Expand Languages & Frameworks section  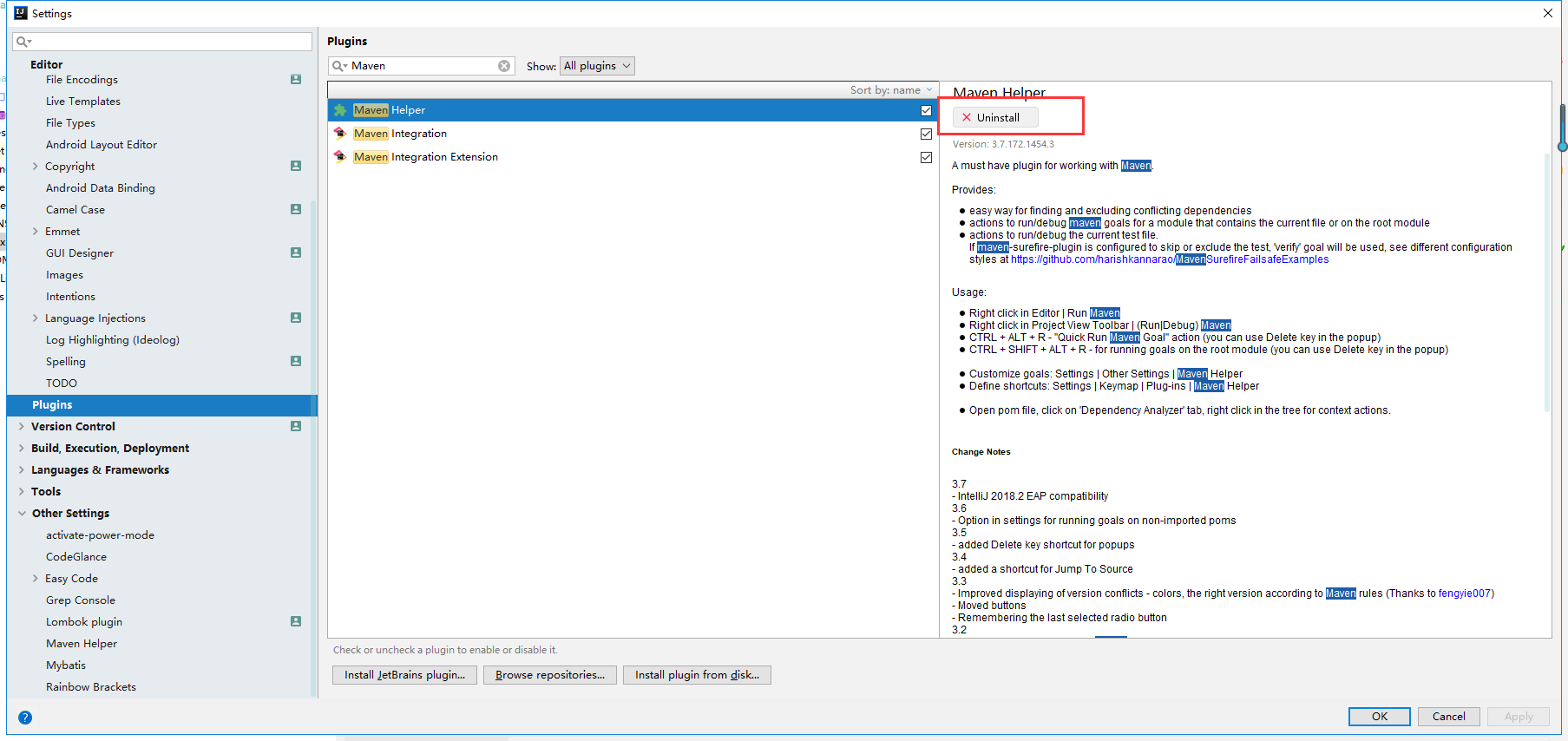click(21, 469)
